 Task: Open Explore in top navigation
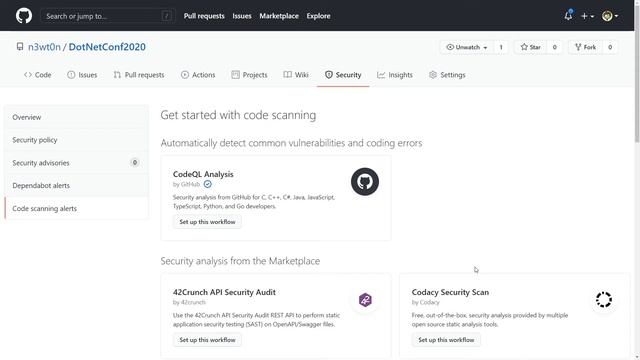pos(318,16)
